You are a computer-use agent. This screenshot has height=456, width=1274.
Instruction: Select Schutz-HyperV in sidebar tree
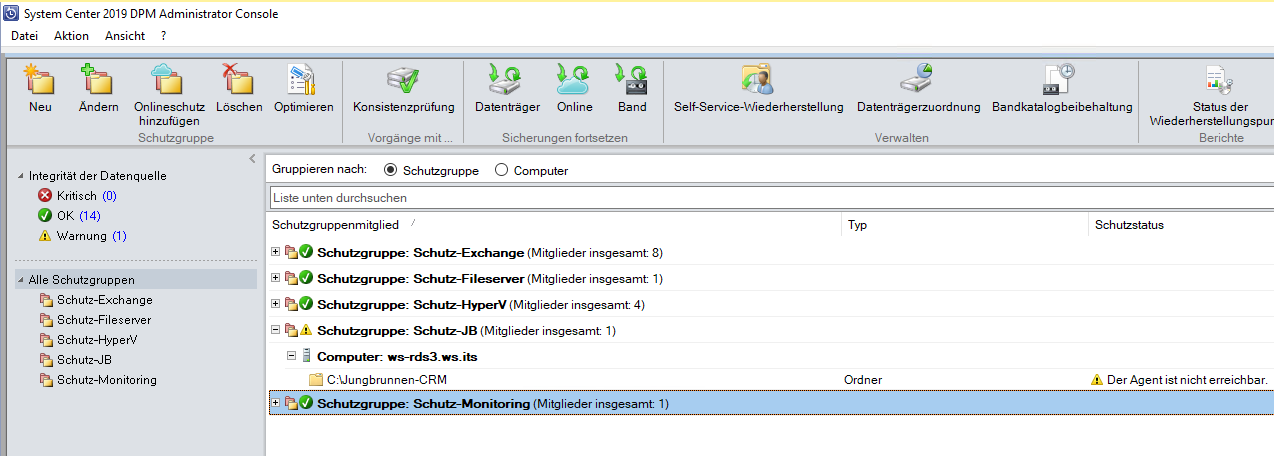click(97, 340)
